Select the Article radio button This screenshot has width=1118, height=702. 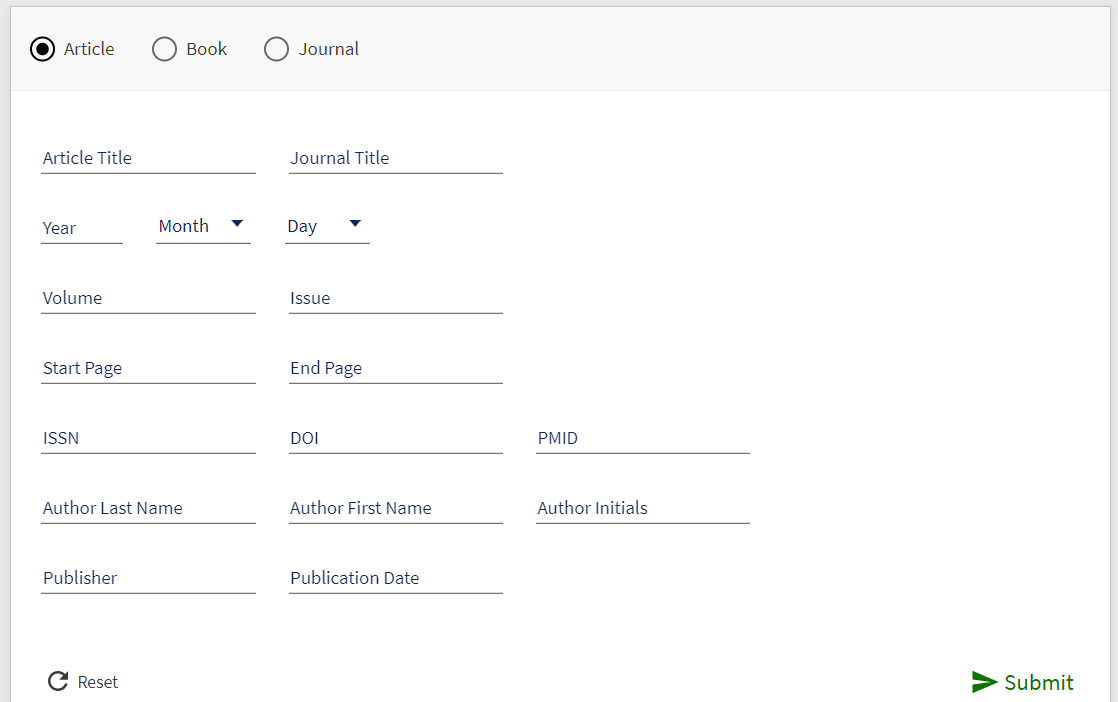43,49
